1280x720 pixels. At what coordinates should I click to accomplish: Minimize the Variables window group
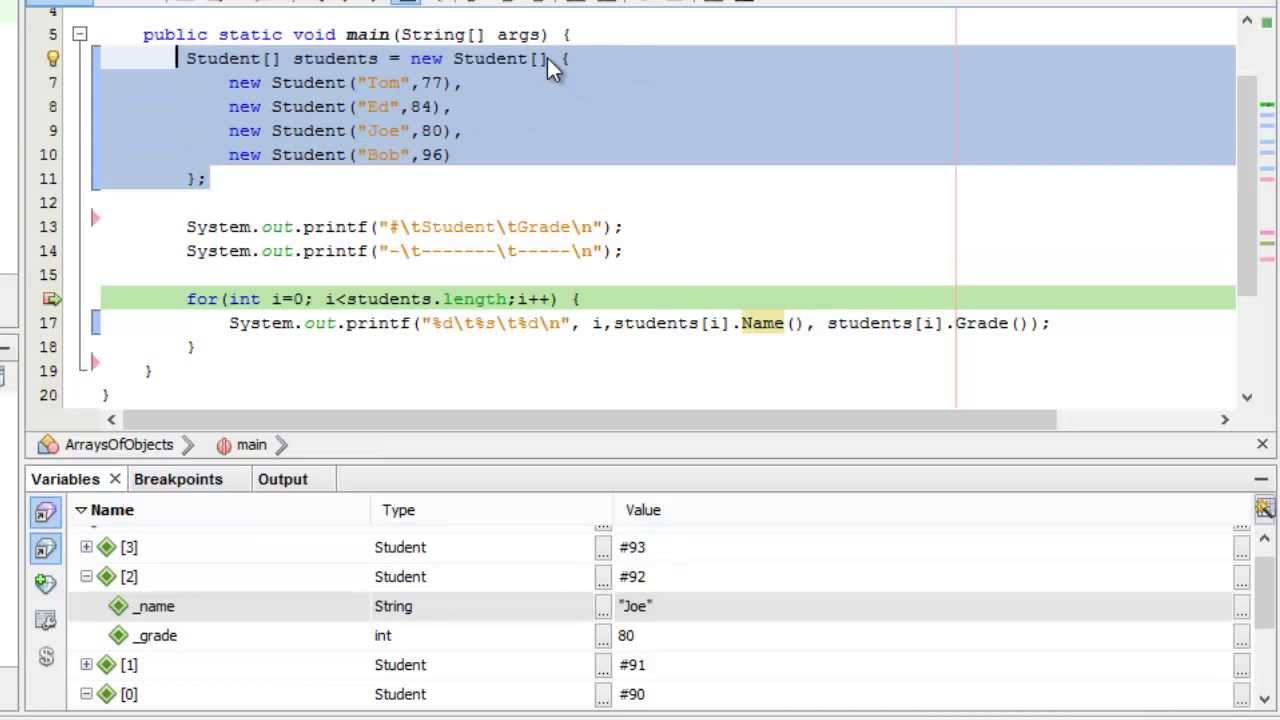tap(1261, 479)
